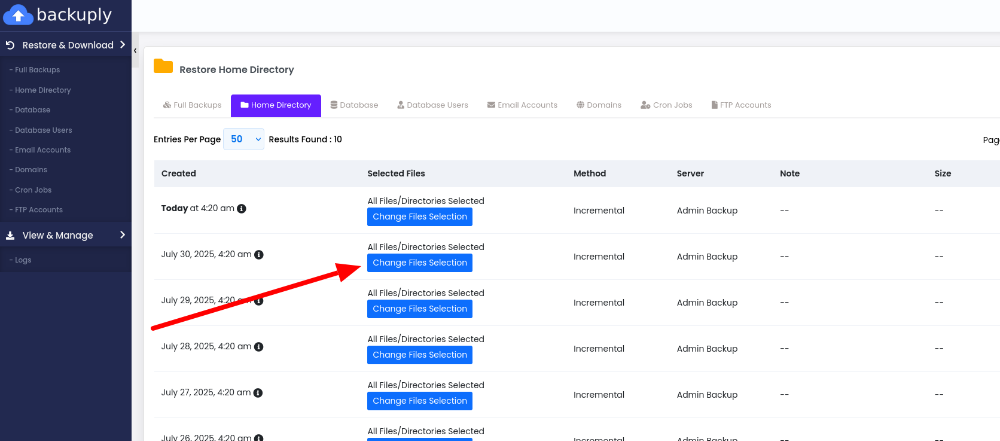Click Change Files Selection for July 30 backup
The image size is (1000, 441).
tap(420, 263)
